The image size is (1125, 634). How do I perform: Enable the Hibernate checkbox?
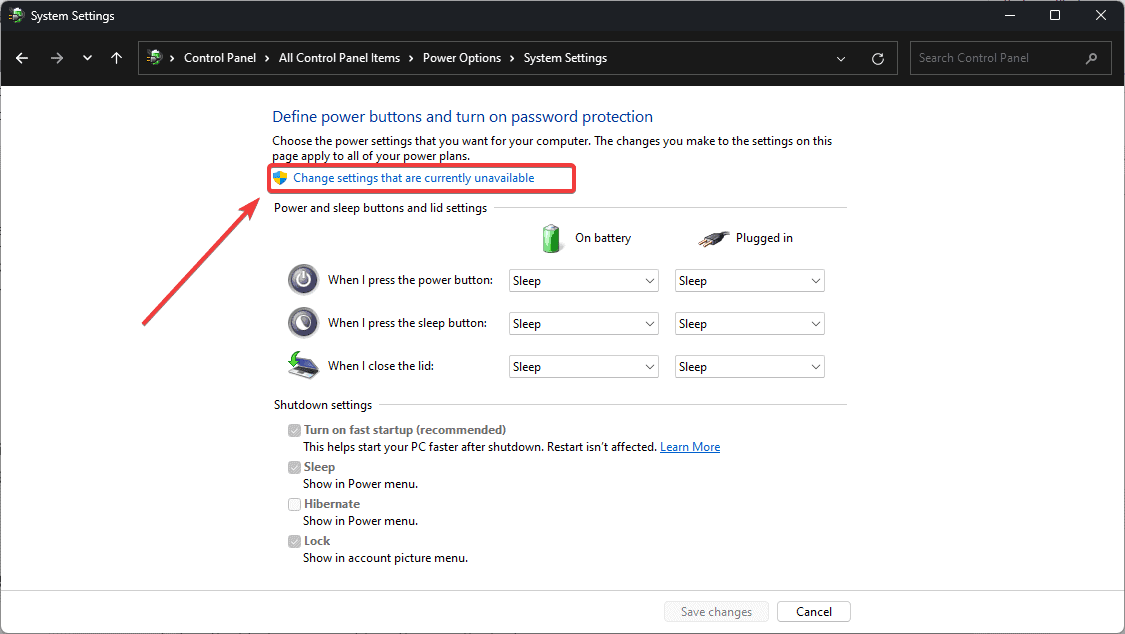click(294, 504)
